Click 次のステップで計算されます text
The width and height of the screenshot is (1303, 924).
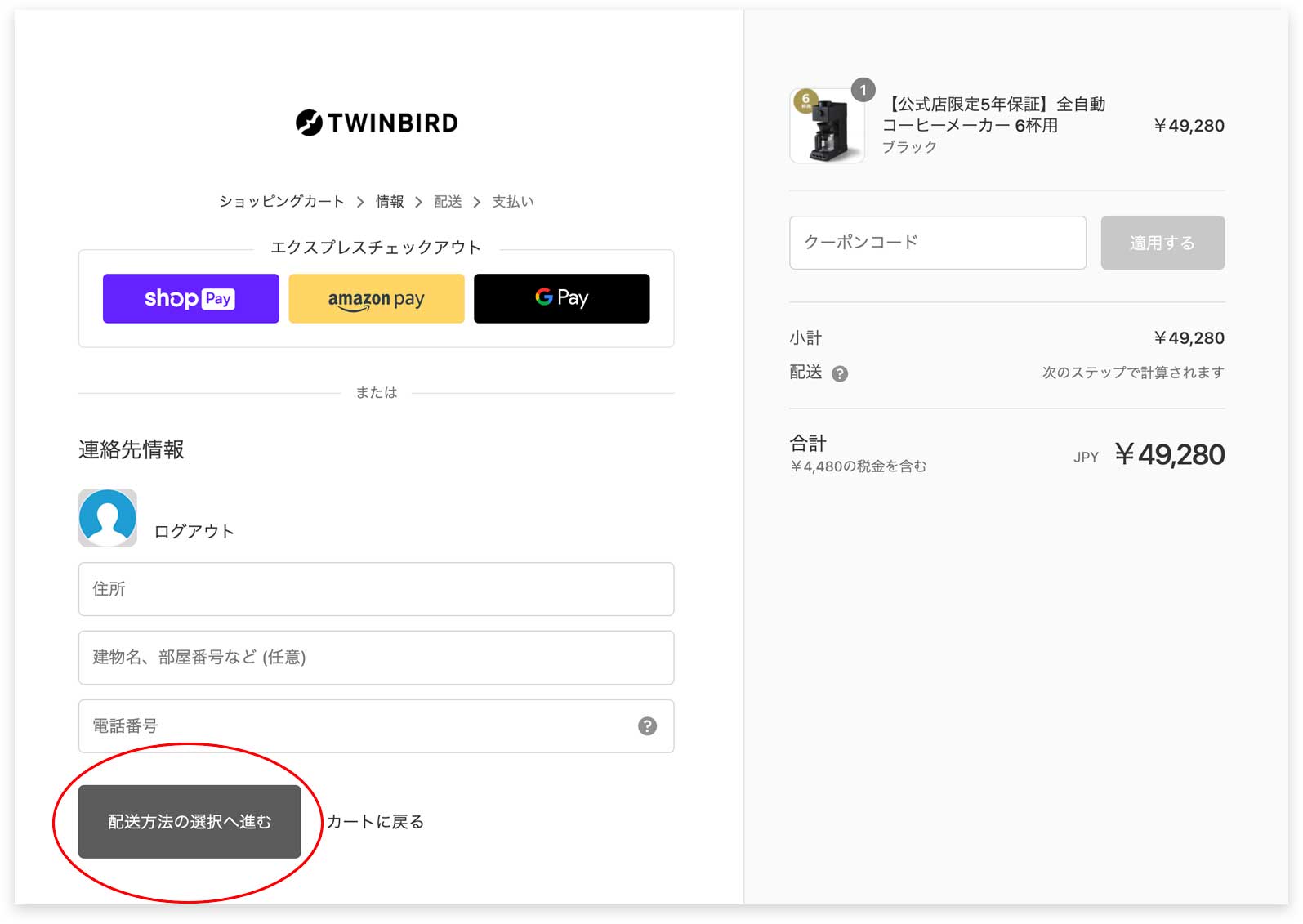tap(1133, 373)
